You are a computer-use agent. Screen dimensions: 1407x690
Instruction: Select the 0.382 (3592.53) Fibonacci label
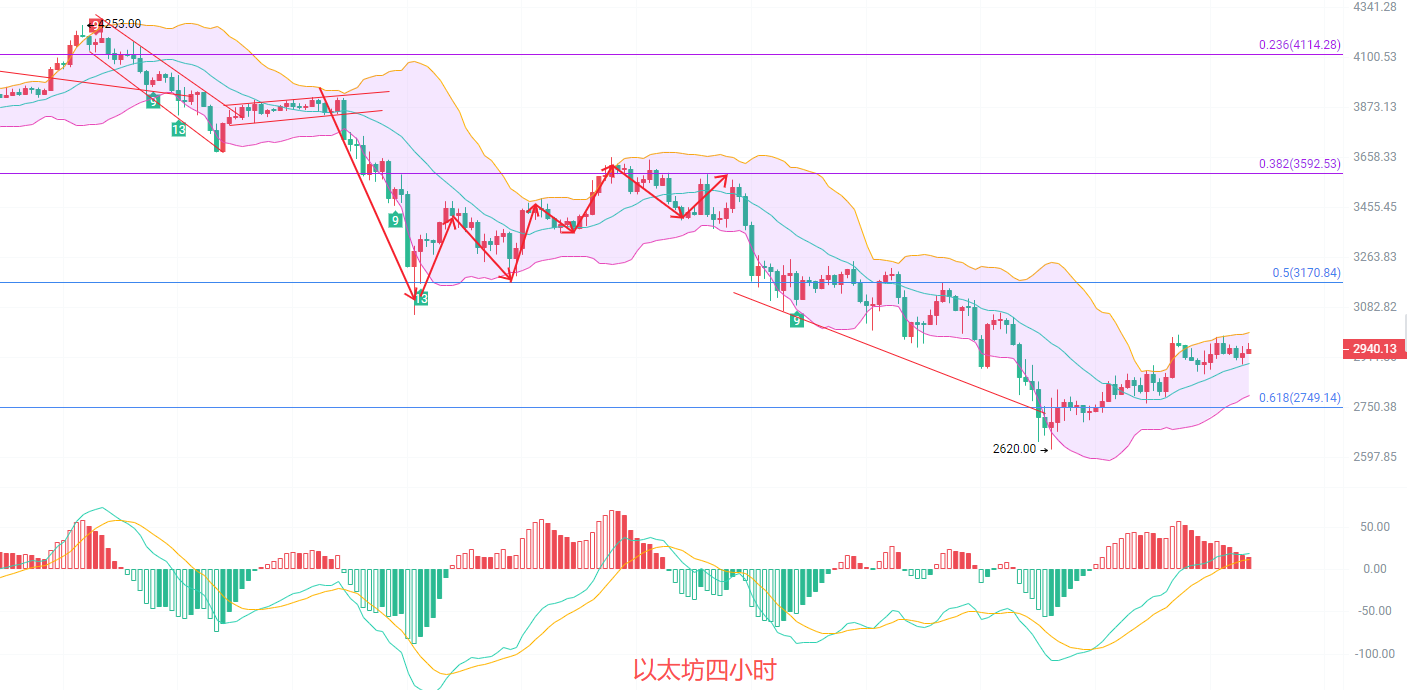click(1299, 164)
